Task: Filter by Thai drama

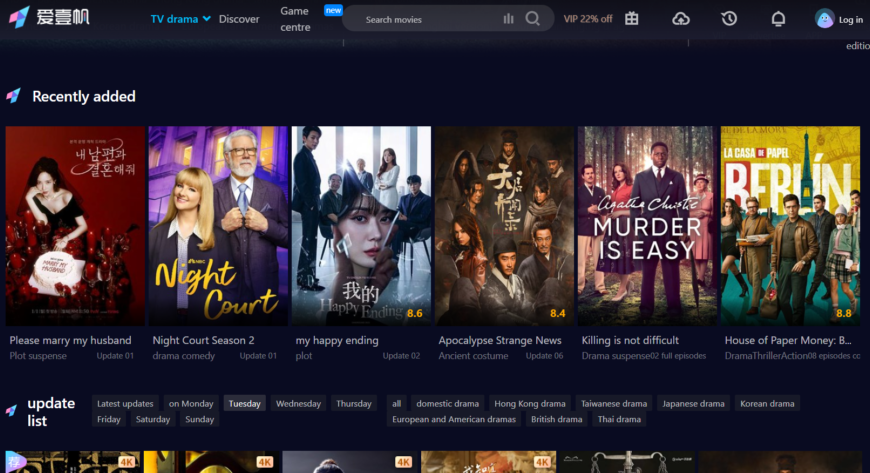Action: tap(619, 419)
